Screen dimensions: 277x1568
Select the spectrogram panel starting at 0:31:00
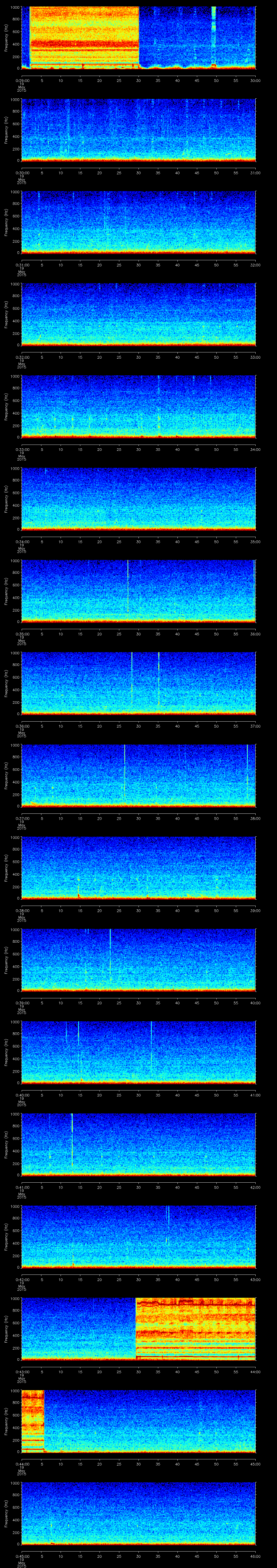(x=139, y=222)
